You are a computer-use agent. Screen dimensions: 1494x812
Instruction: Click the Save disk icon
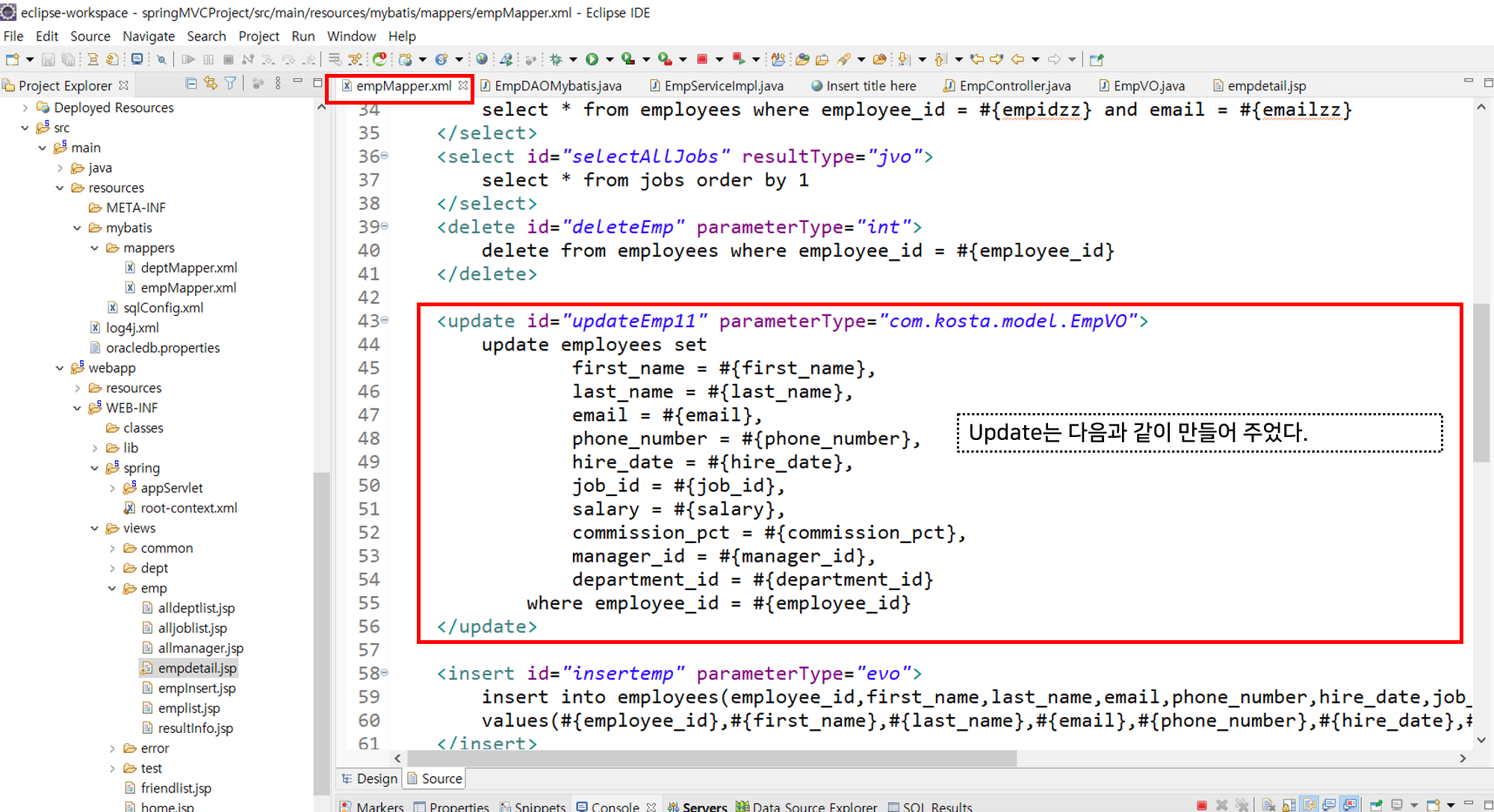coord(48,59)
